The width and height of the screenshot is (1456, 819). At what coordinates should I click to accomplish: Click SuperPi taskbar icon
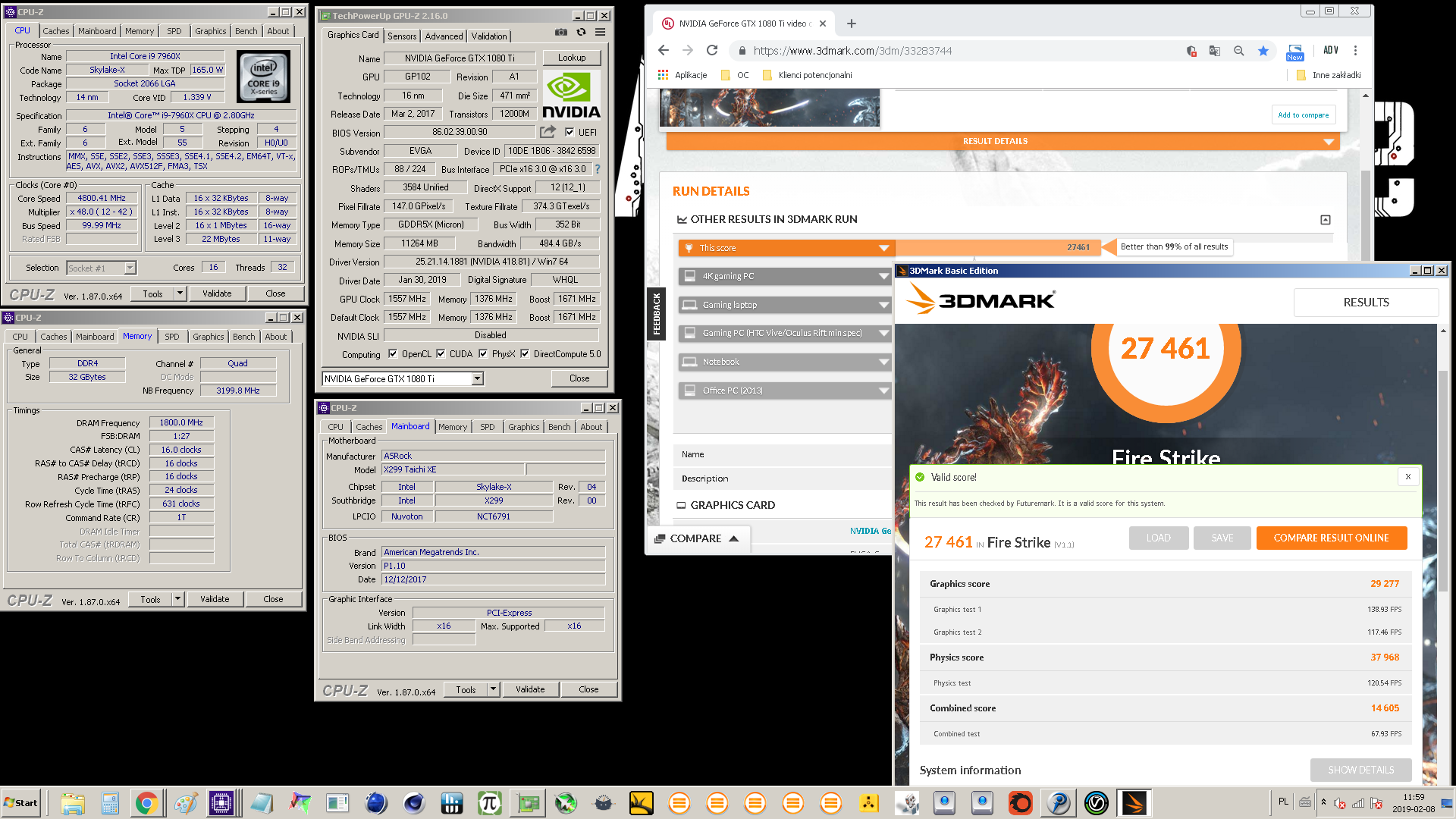click(489, 803)
